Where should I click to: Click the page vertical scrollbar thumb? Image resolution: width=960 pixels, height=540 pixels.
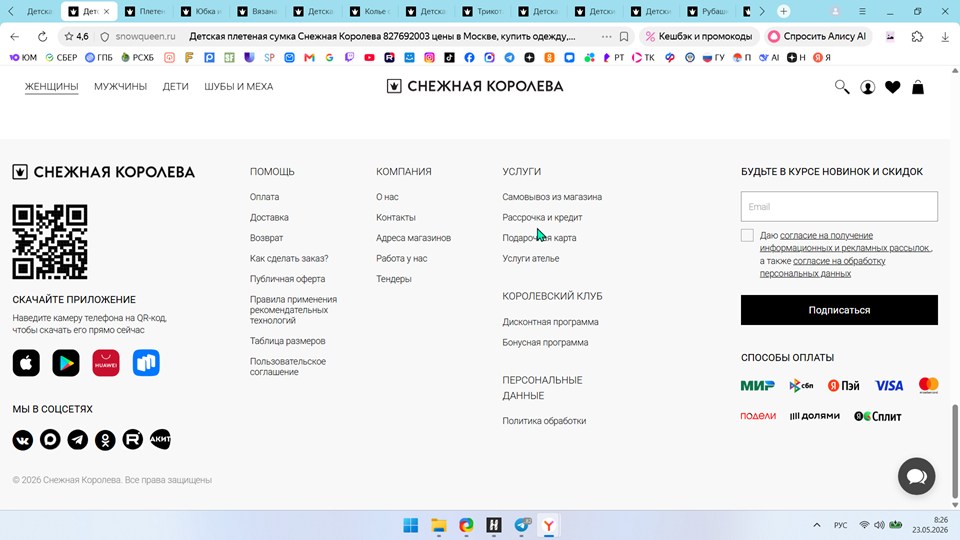pyautogui.click(x=954, y=451)
